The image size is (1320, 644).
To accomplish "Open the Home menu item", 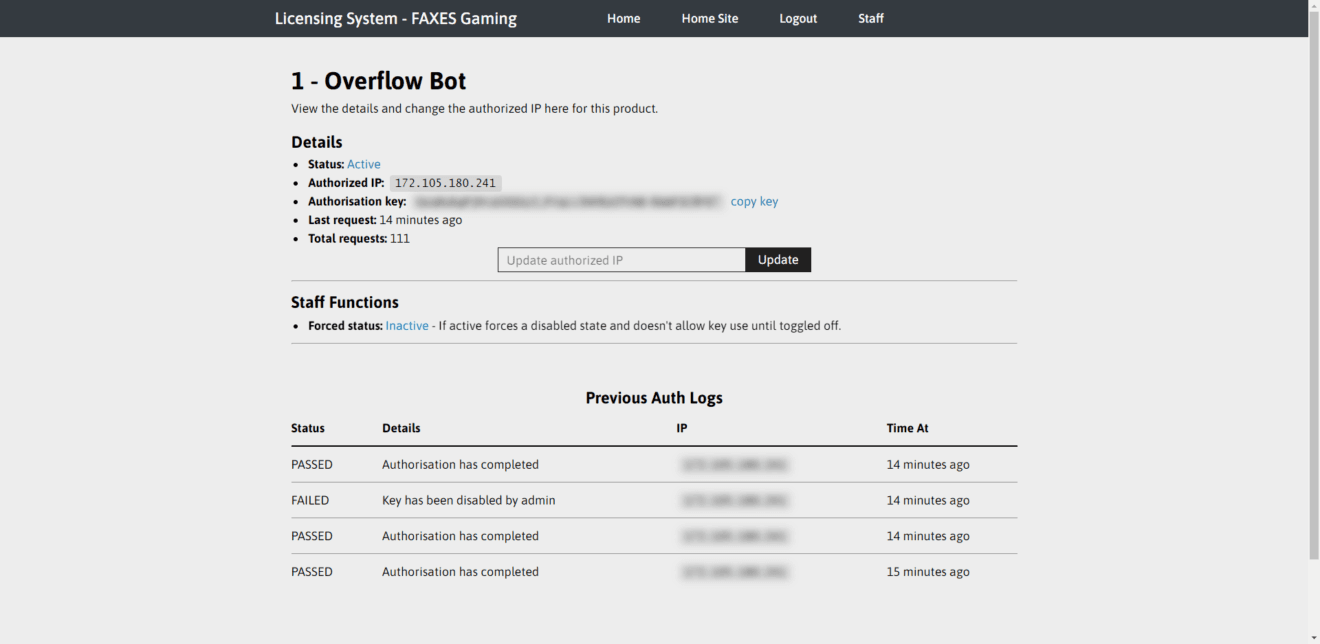I will click(623, 18).
